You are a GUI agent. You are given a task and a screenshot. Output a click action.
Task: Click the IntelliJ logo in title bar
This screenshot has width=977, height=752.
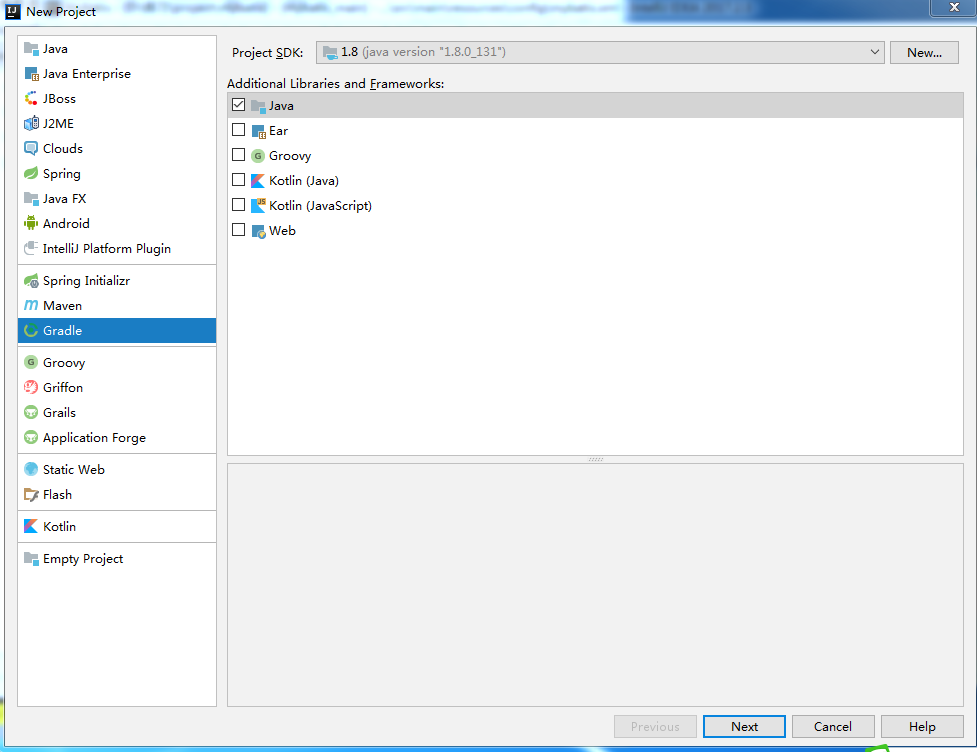pyautogui.click(x=13, y=11)
